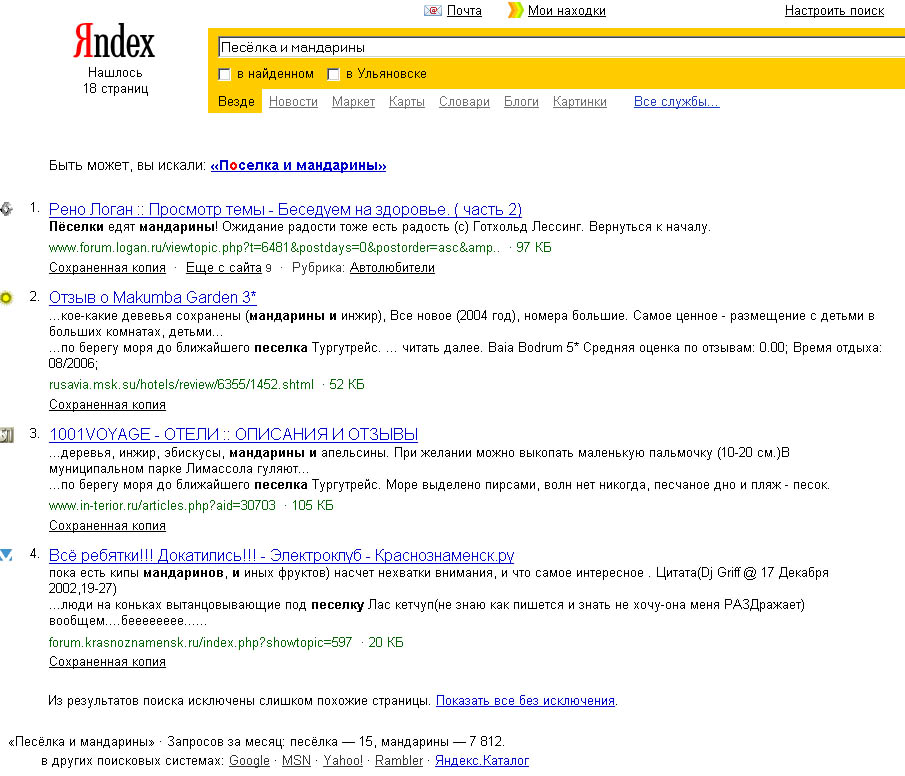Click the rusavia.msk.su result URL

pyautogui.click(x=181, y=385)
